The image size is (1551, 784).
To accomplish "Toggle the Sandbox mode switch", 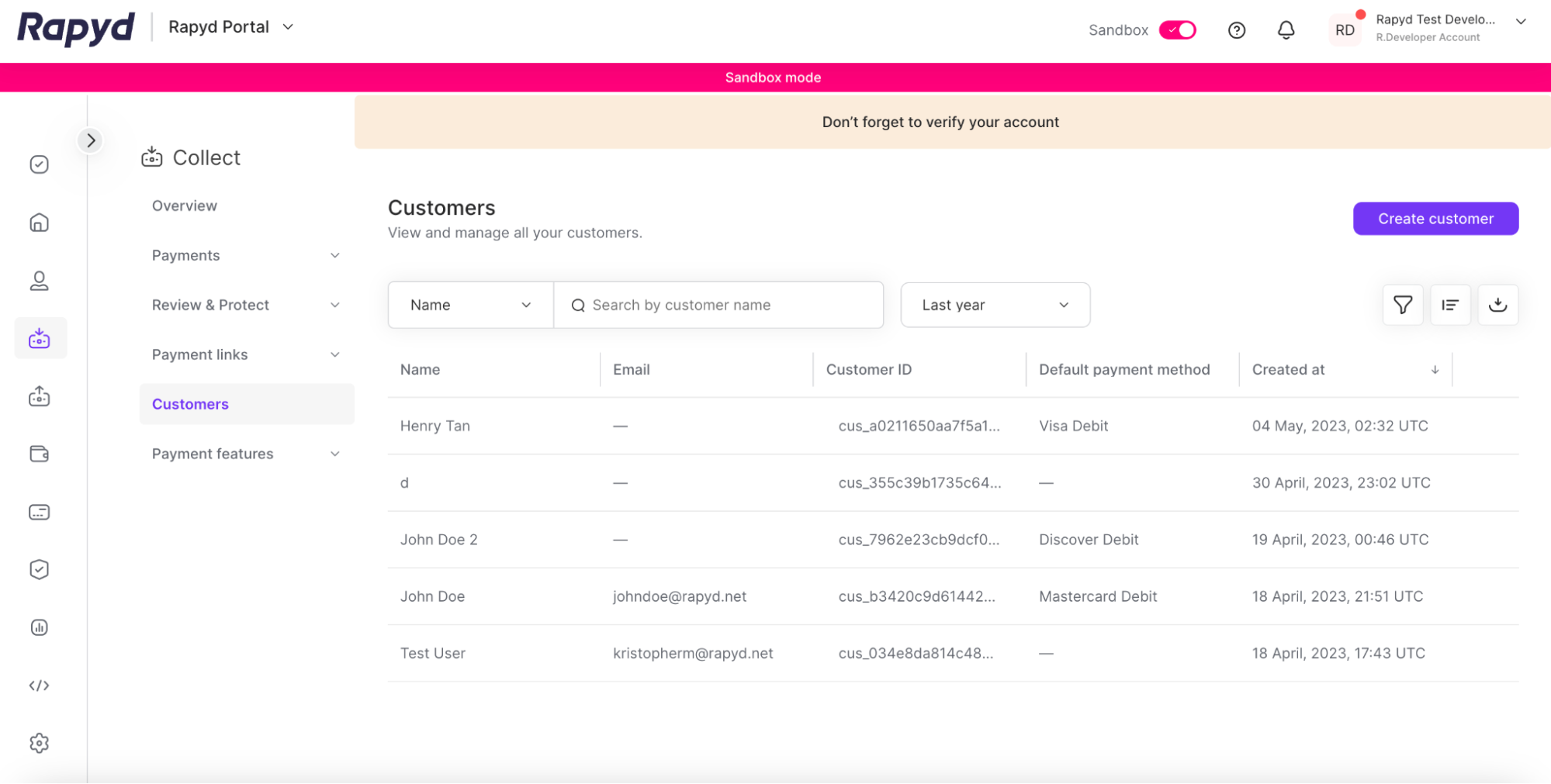I will click(x=1177, y=30).
